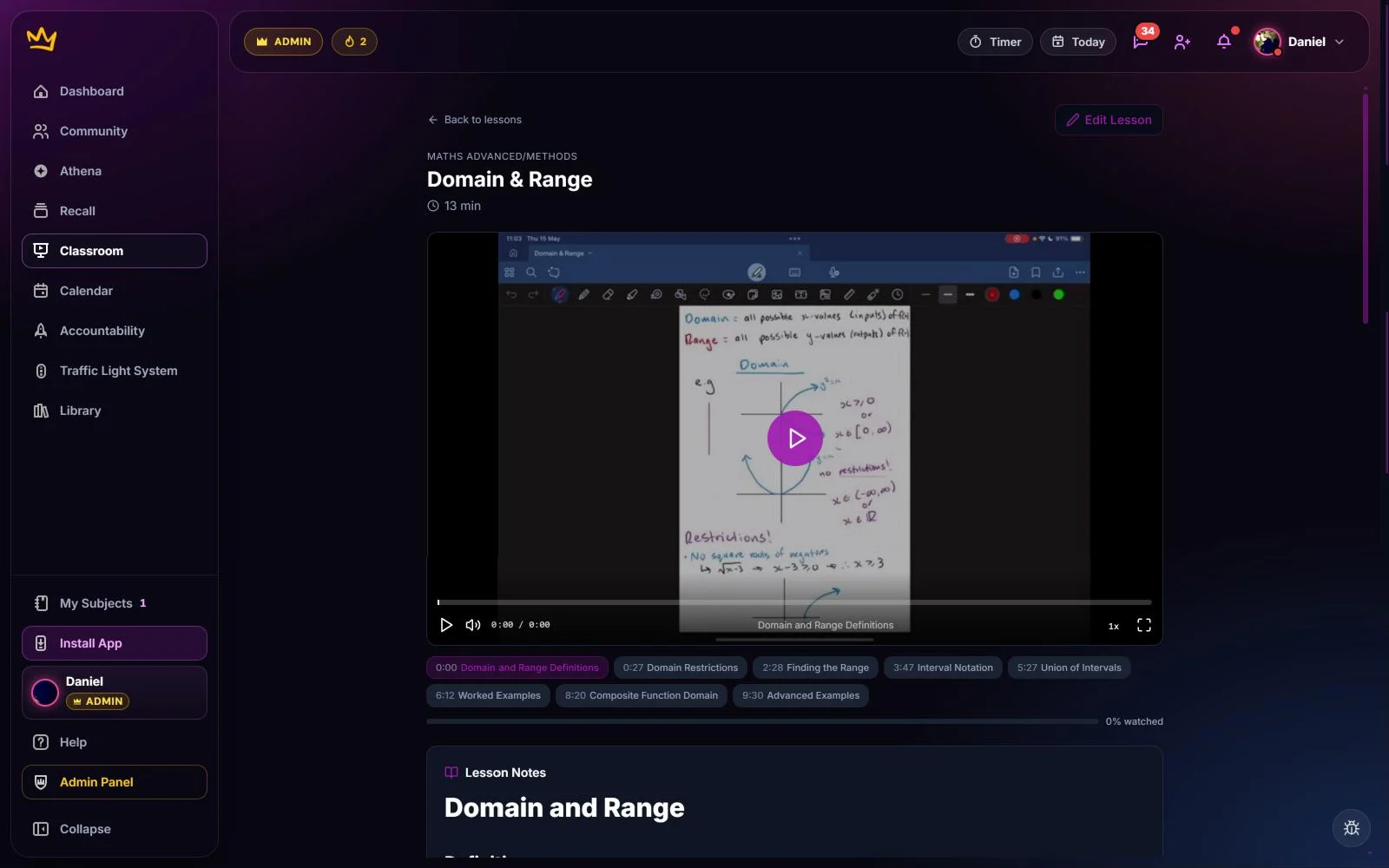The width and height of the screenshot is (1389, 868).
Task: Jump to the 2:28 Finding the Range chapter
Action: [x=815, y=667]
